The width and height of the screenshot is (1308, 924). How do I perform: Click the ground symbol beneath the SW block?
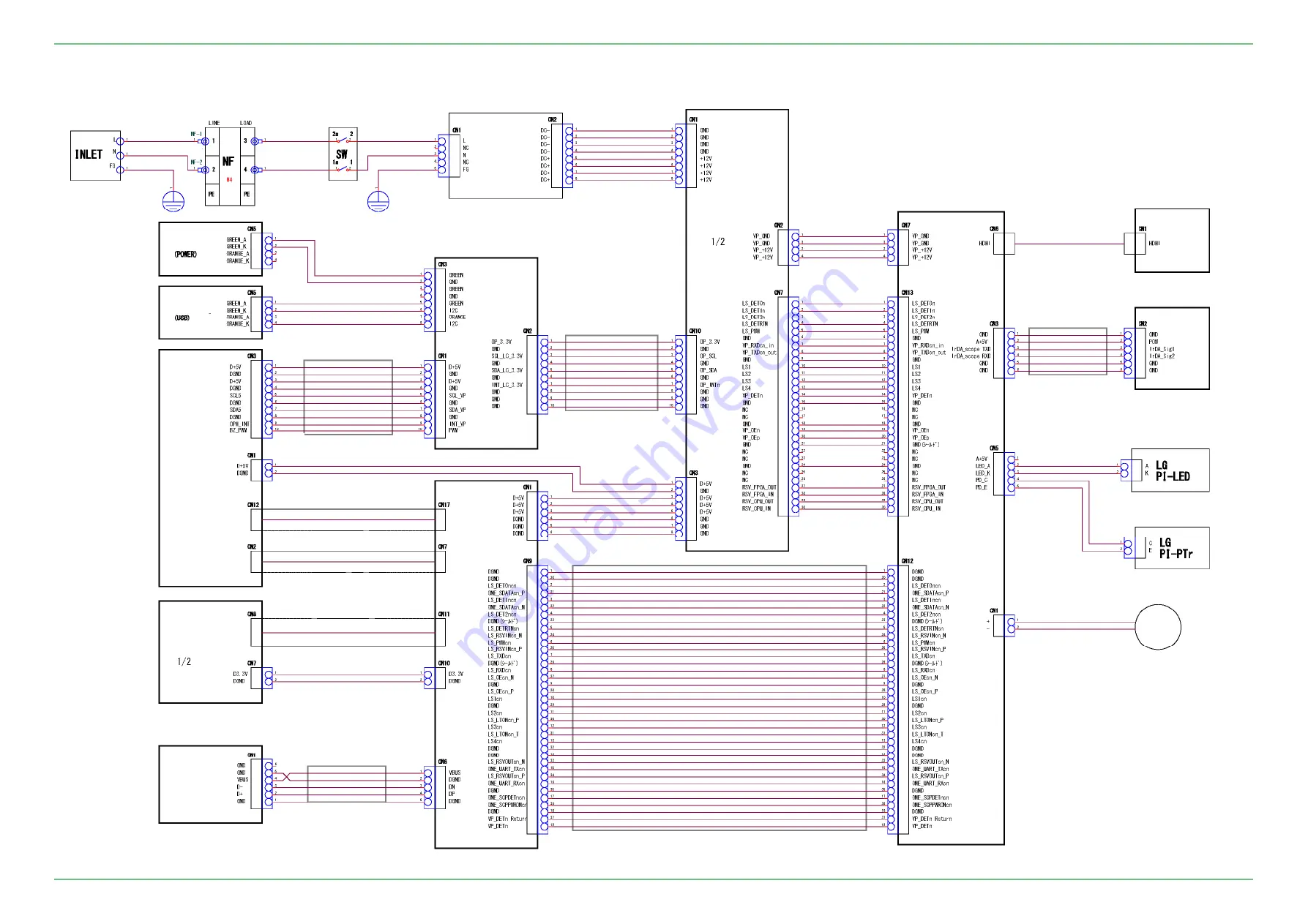[378, 200]
